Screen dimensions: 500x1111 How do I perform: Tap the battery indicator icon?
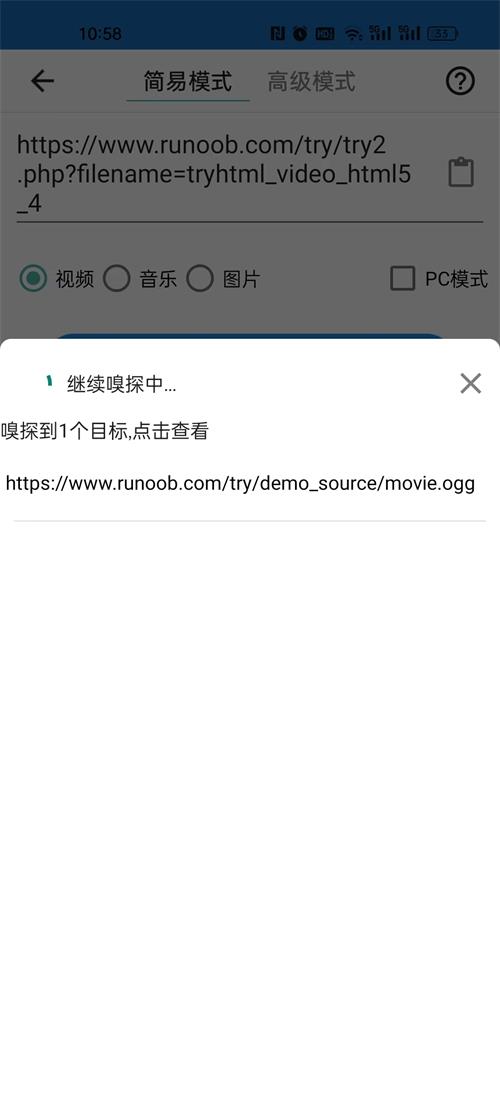point(442,33)
